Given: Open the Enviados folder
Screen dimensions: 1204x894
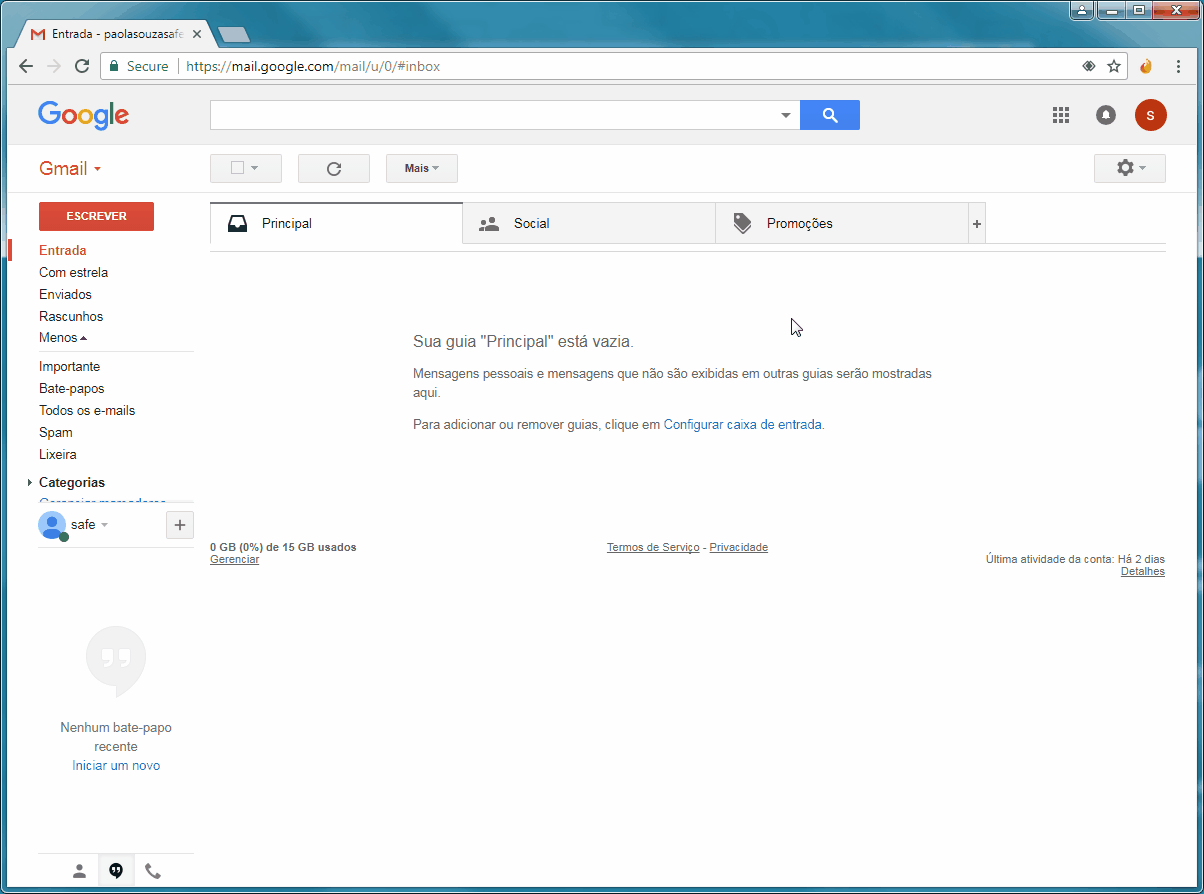Looking at the screenshot, I should [x=65, y=295].
